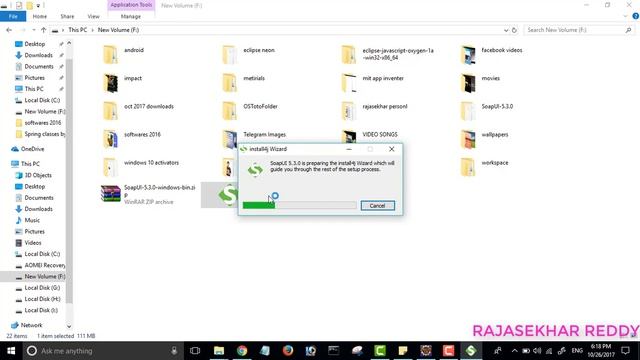Click Cortana Ask me anything box
640x360 pixels.
click(x=102, y=351)
